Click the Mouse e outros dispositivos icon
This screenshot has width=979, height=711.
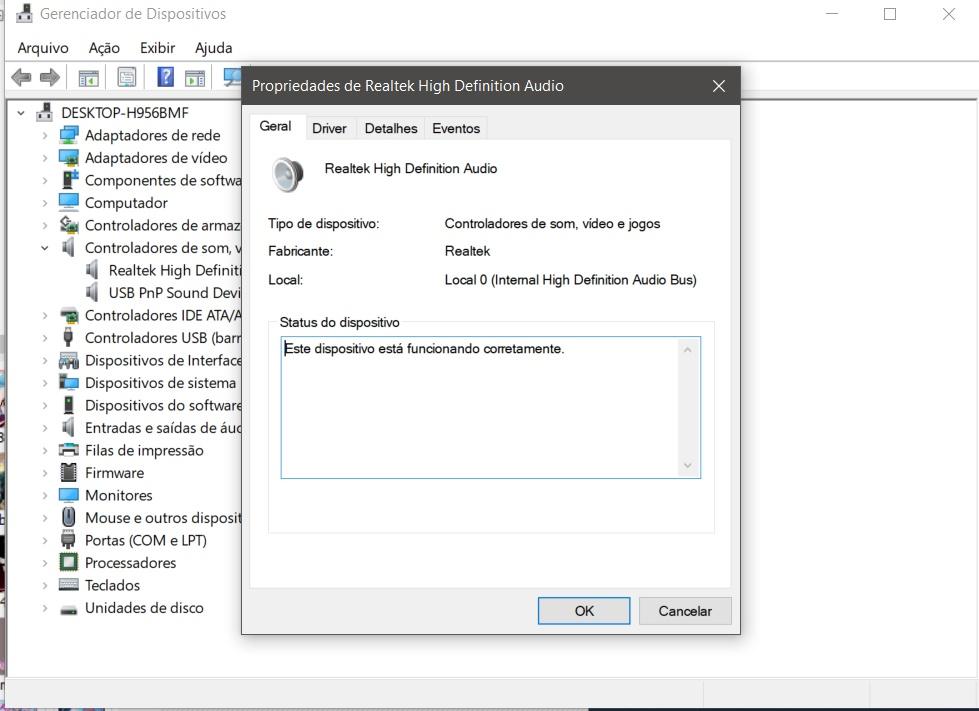pyautogui.click(x=69, y=517)
